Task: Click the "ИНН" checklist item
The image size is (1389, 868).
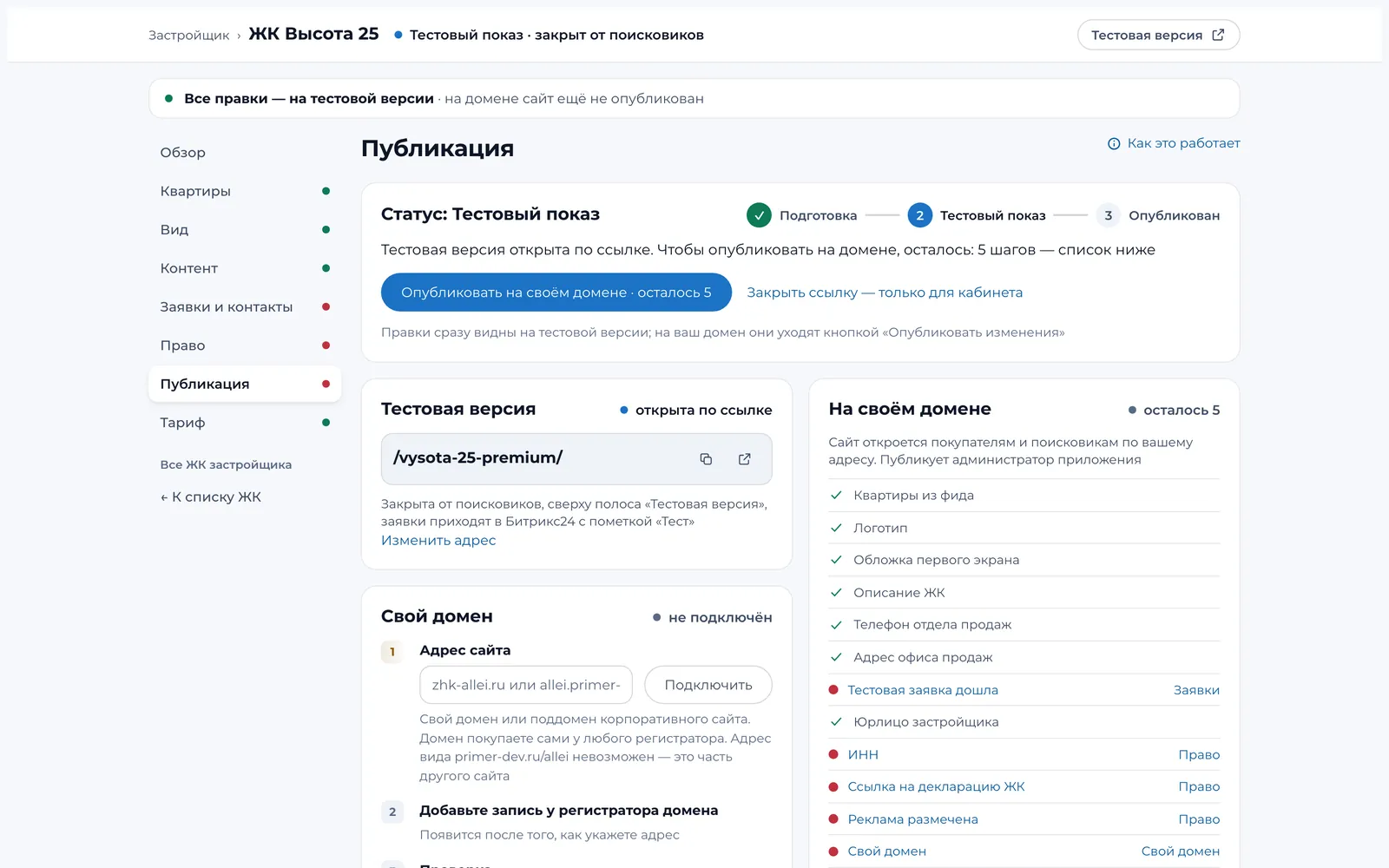Action: (863, 754)
